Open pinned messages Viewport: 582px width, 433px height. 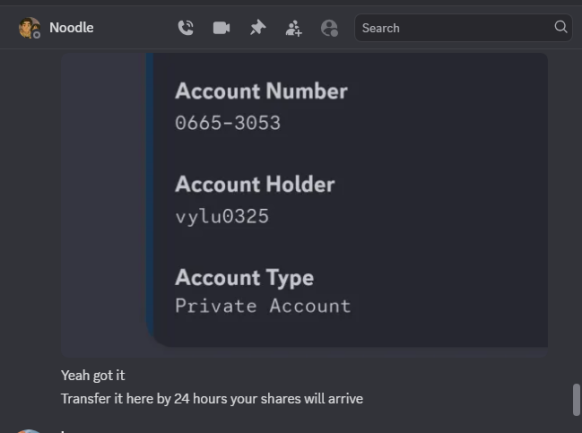(258, 28)
